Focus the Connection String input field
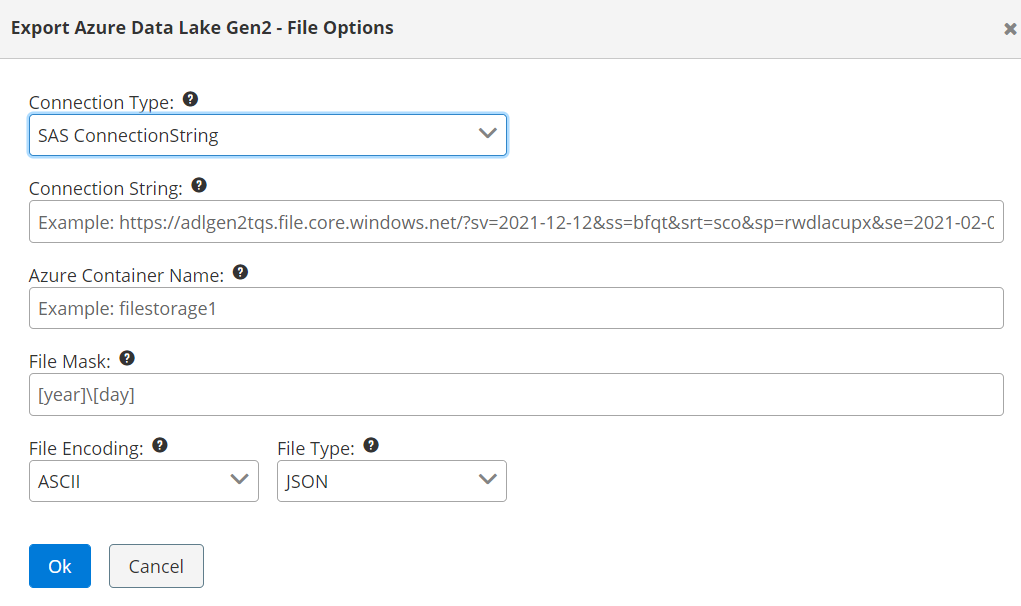 [x=515, y=222]
